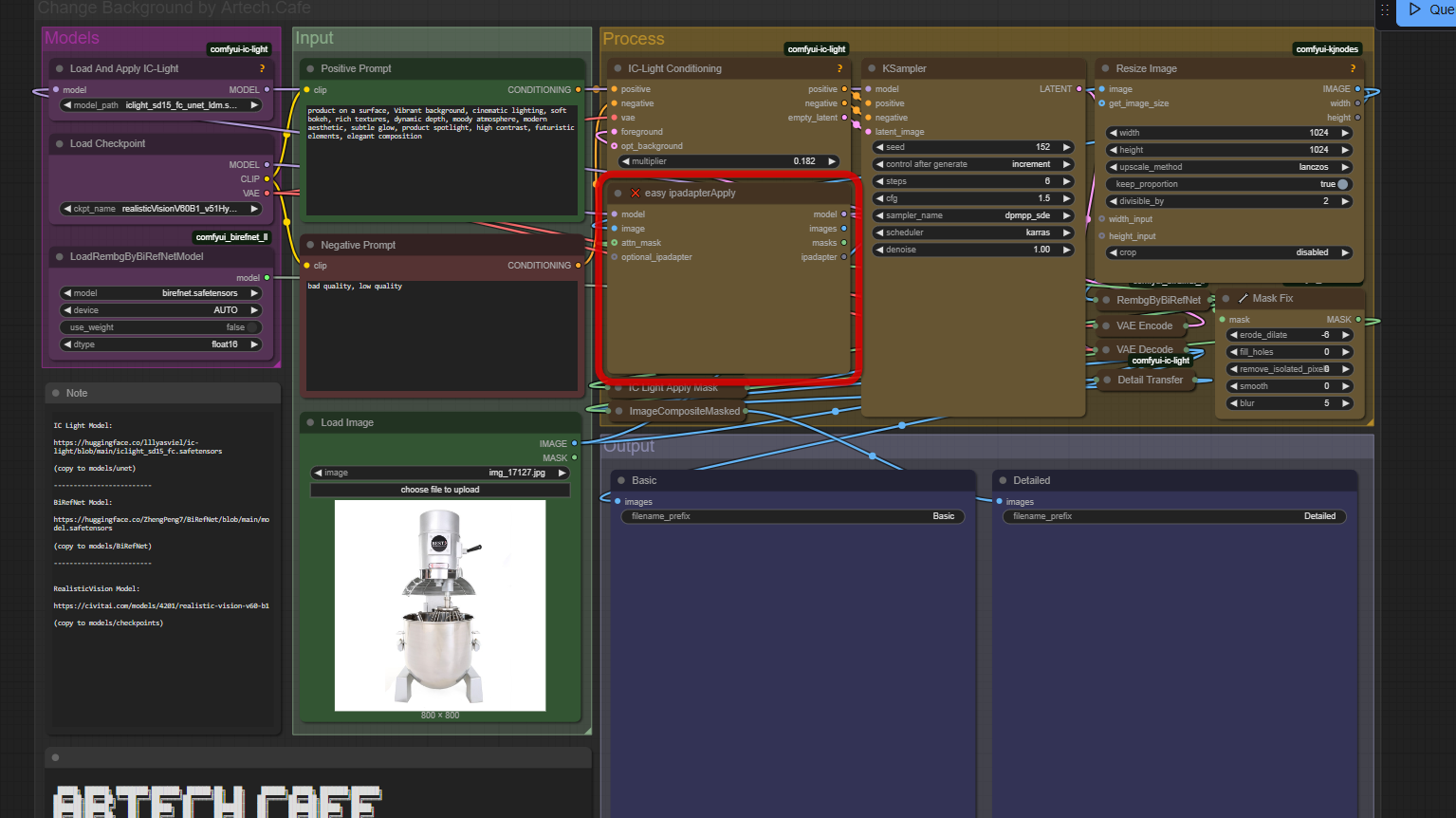Click the Models group title
Screen dimensions: 1456x818
[x=72, y=38]
